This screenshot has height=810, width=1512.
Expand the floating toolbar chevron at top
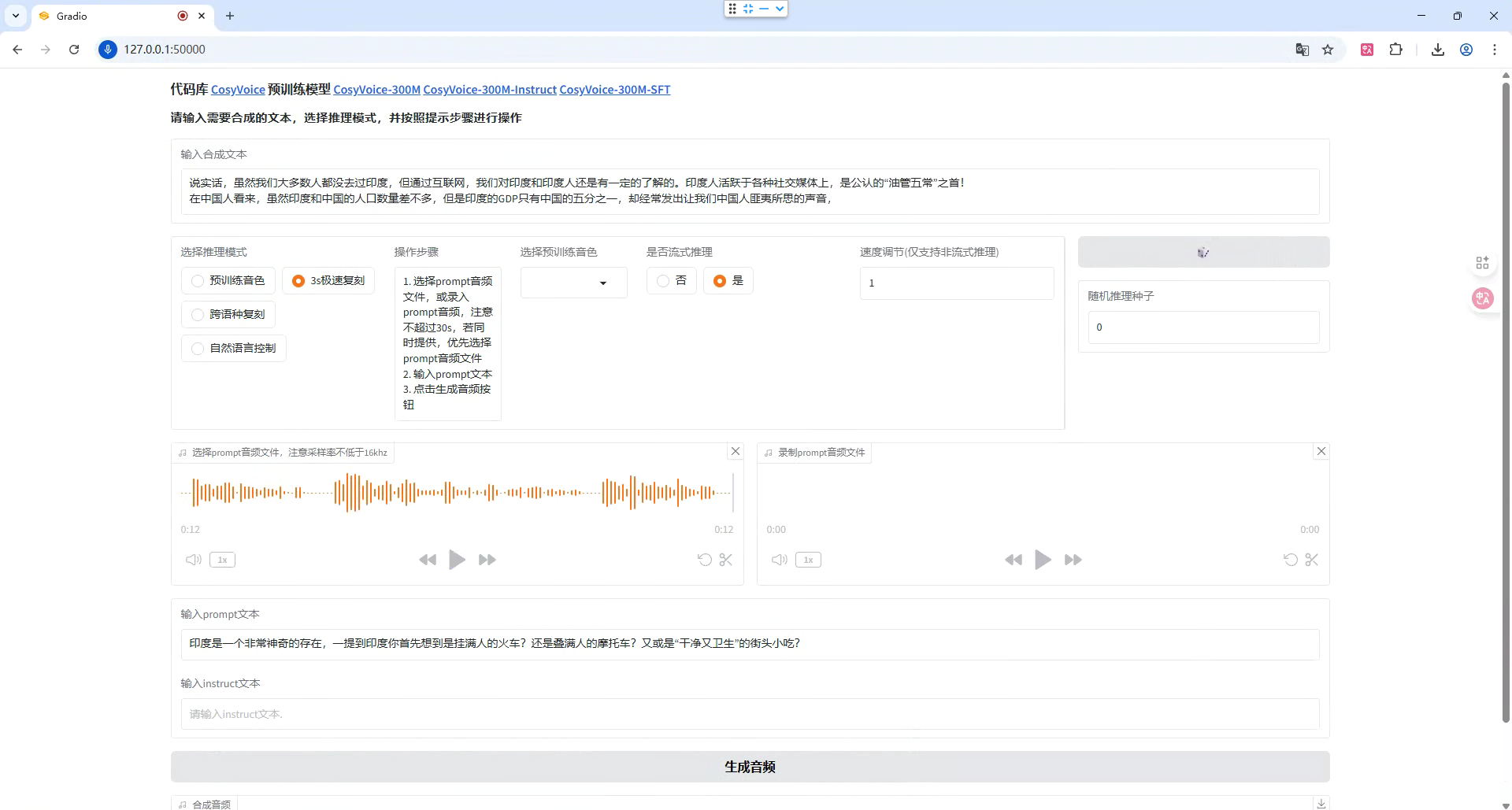780,9
